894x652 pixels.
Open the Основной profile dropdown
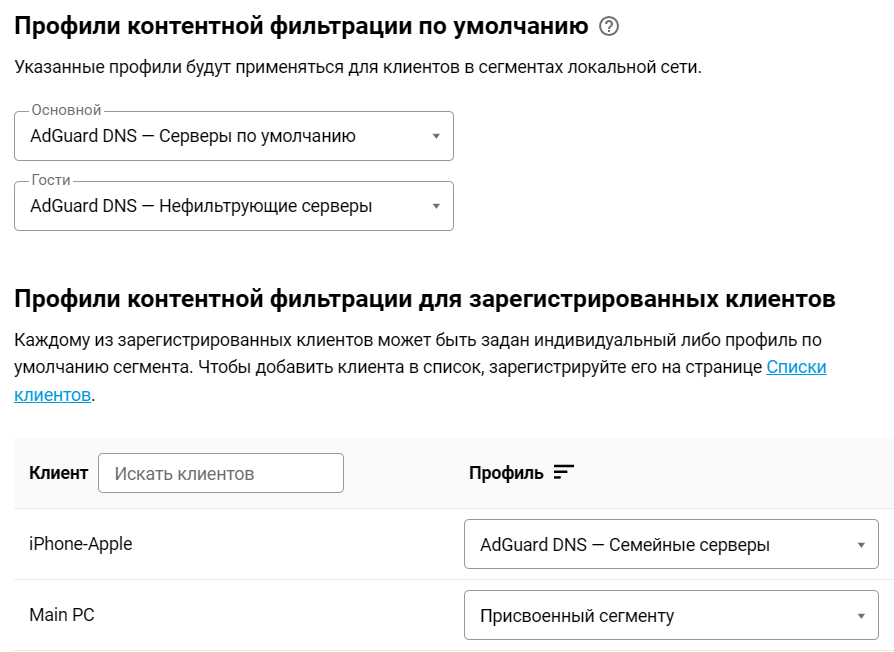tap(234, 136)
